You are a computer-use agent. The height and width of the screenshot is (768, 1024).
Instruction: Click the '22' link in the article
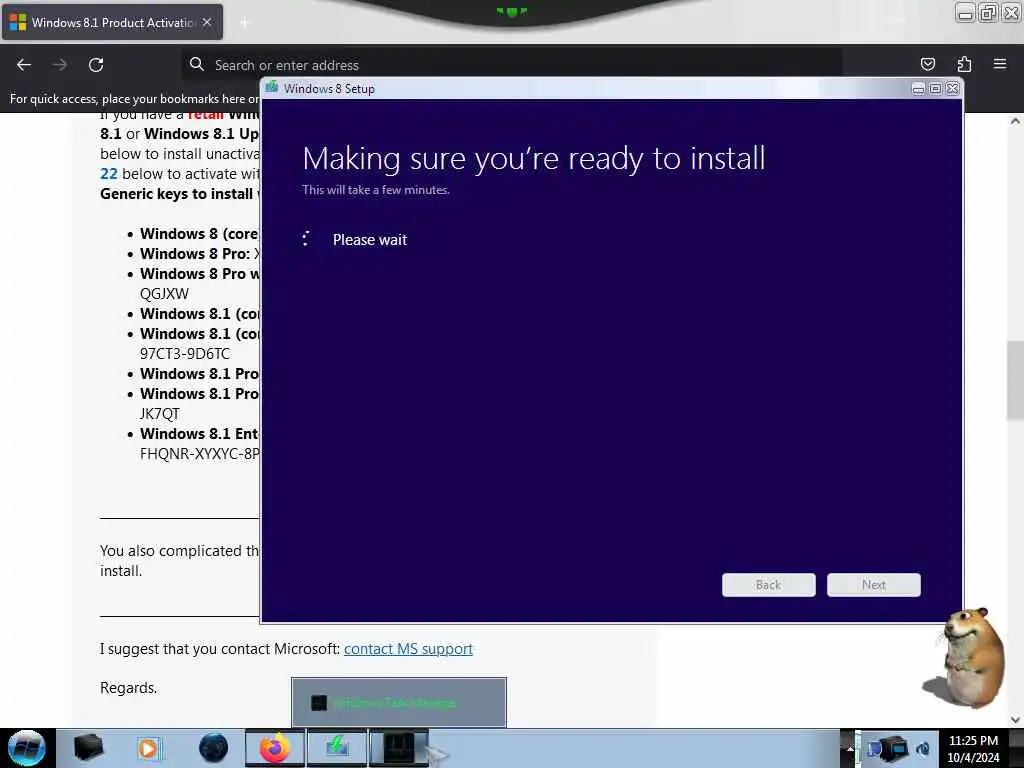pos(108,174)
